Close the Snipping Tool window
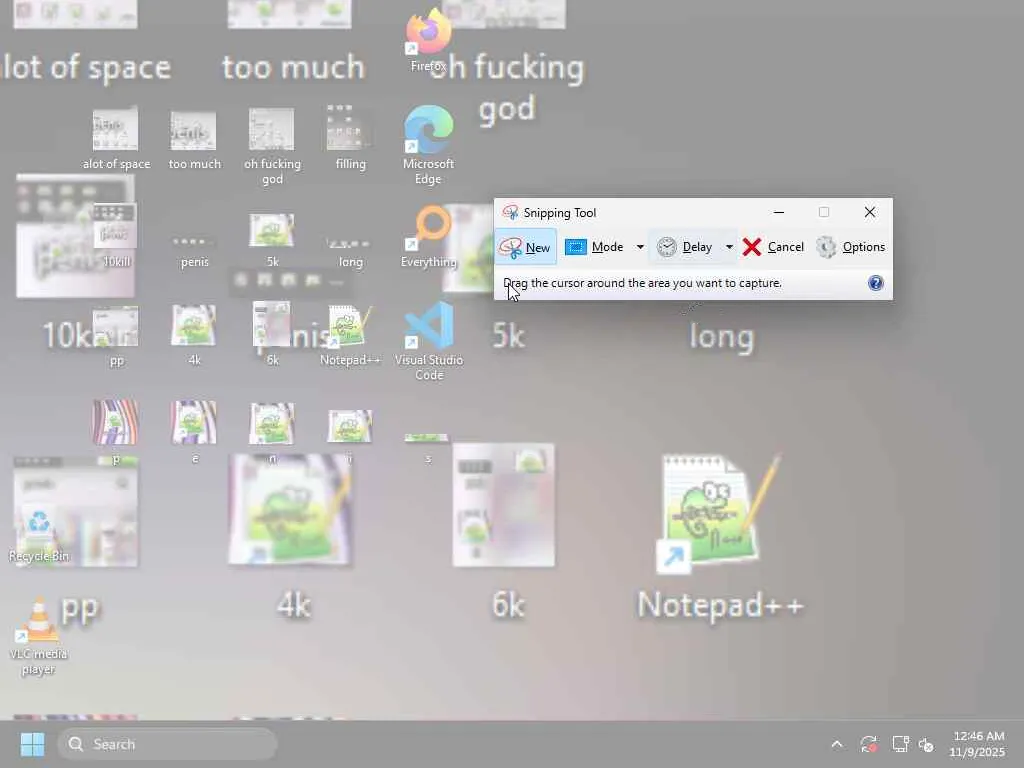Image resolution: width=1024 pixels, height=768 pixels. (x=869, y=212)
